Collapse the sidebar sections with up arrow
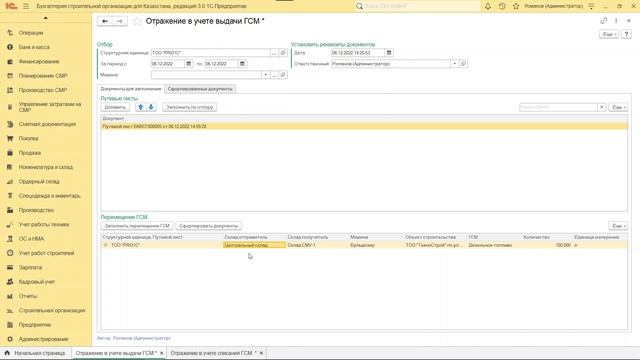The width and height of the screenshot is (640, 360). click(x=46, y=18)
